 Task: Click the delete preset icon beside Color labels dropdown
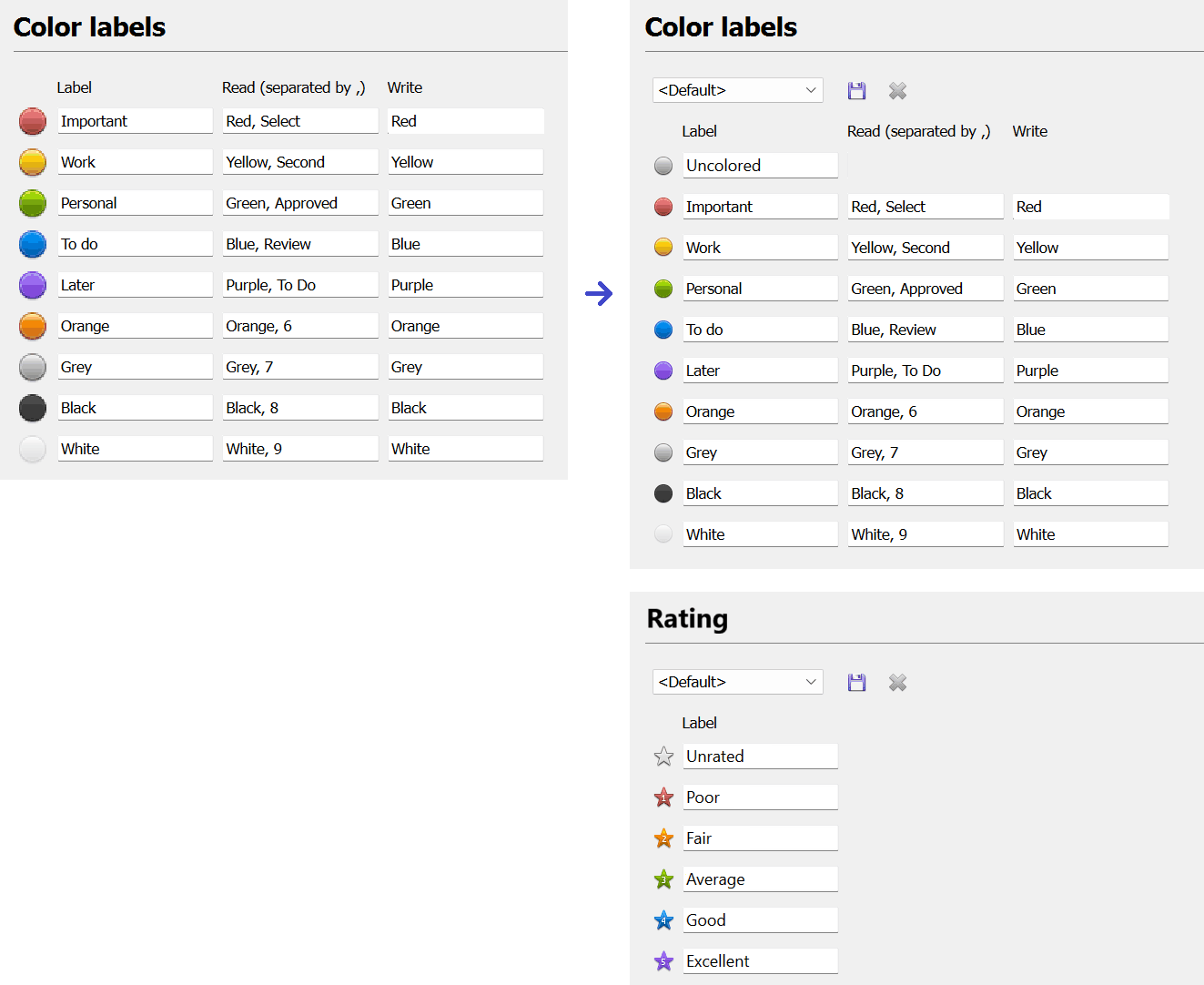(897, 90)
